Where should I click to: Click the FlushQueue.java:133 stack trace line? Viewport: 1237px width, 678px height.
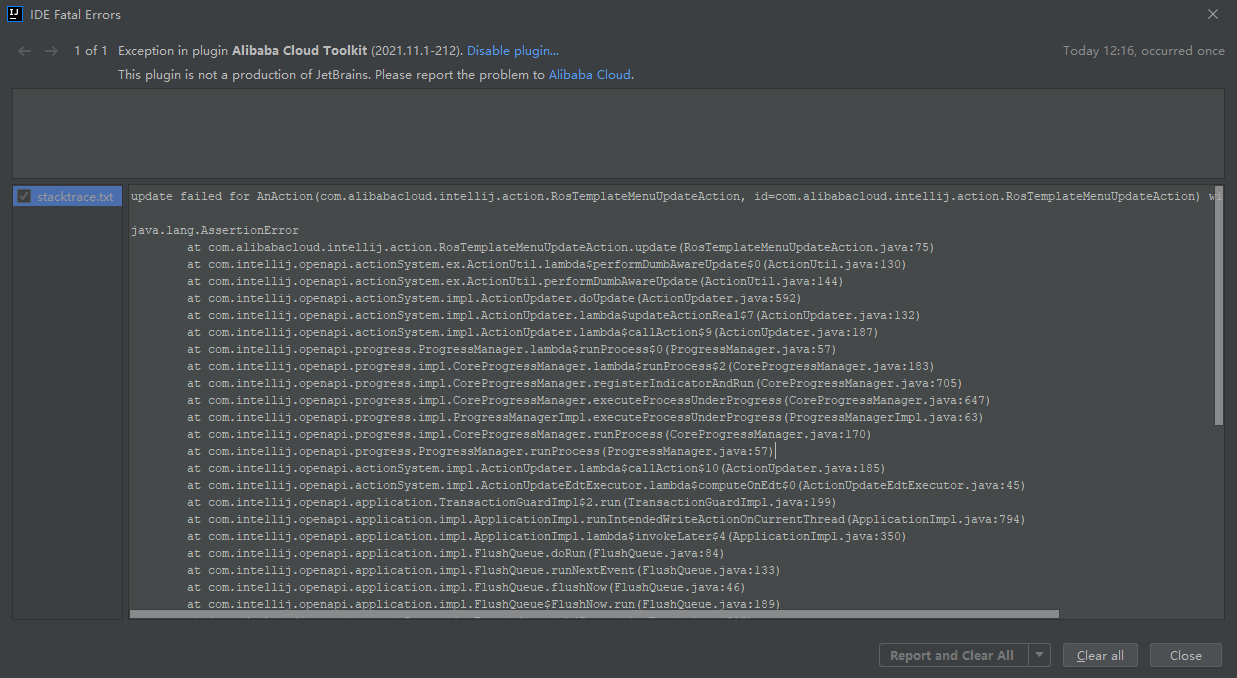coord(484,570)
